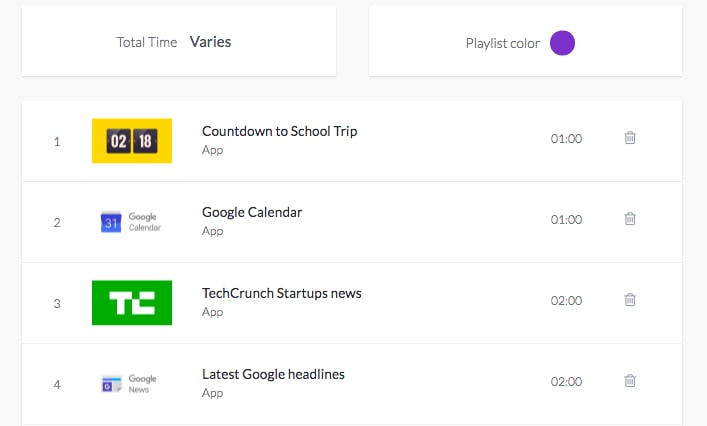Remove the Latest Google headlines item
This screenshot has width=707, height=426.
pyautogui.click(x=630, y=380)
